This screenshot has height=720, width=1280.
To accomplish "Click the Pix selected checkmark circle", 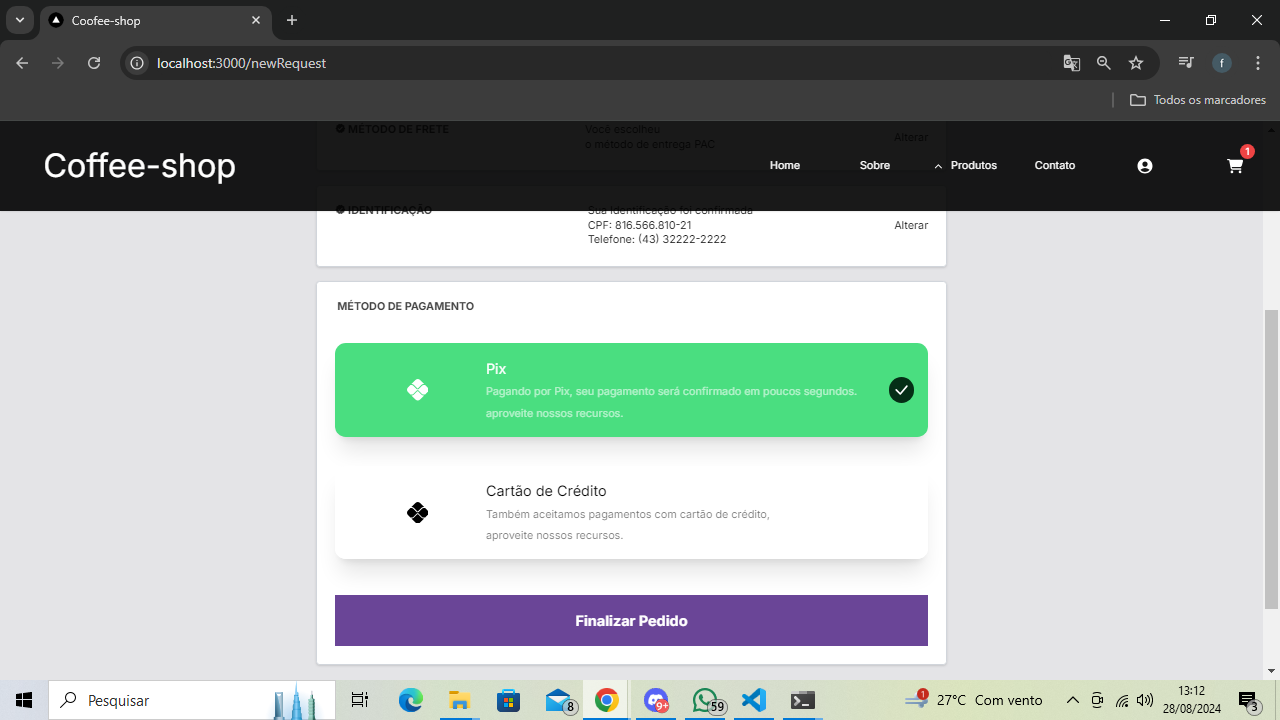I will 901,390.
